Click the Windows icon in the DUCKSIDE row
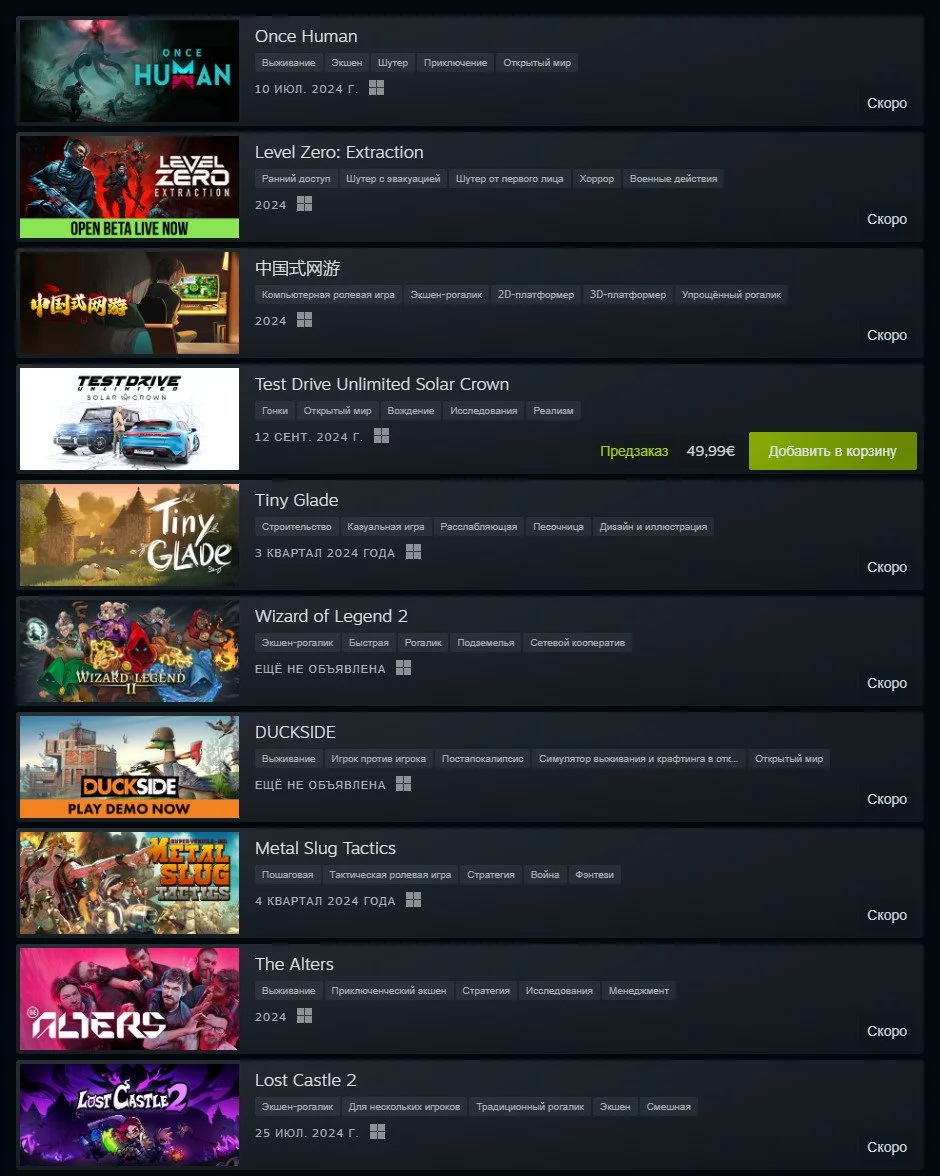 click(x=404, y=784)
